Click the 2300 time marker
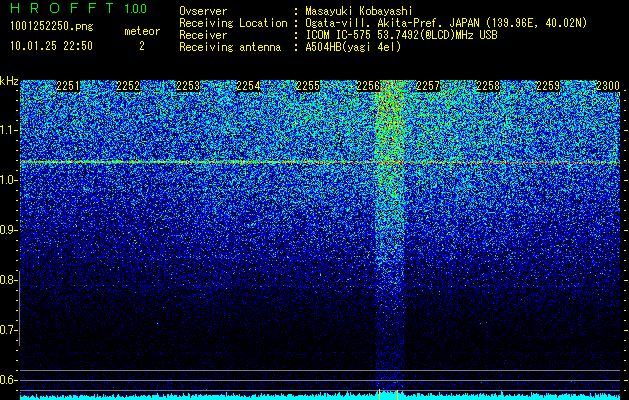Image resolution: width=629 pixels, height=400 pixels. [608, 86]
